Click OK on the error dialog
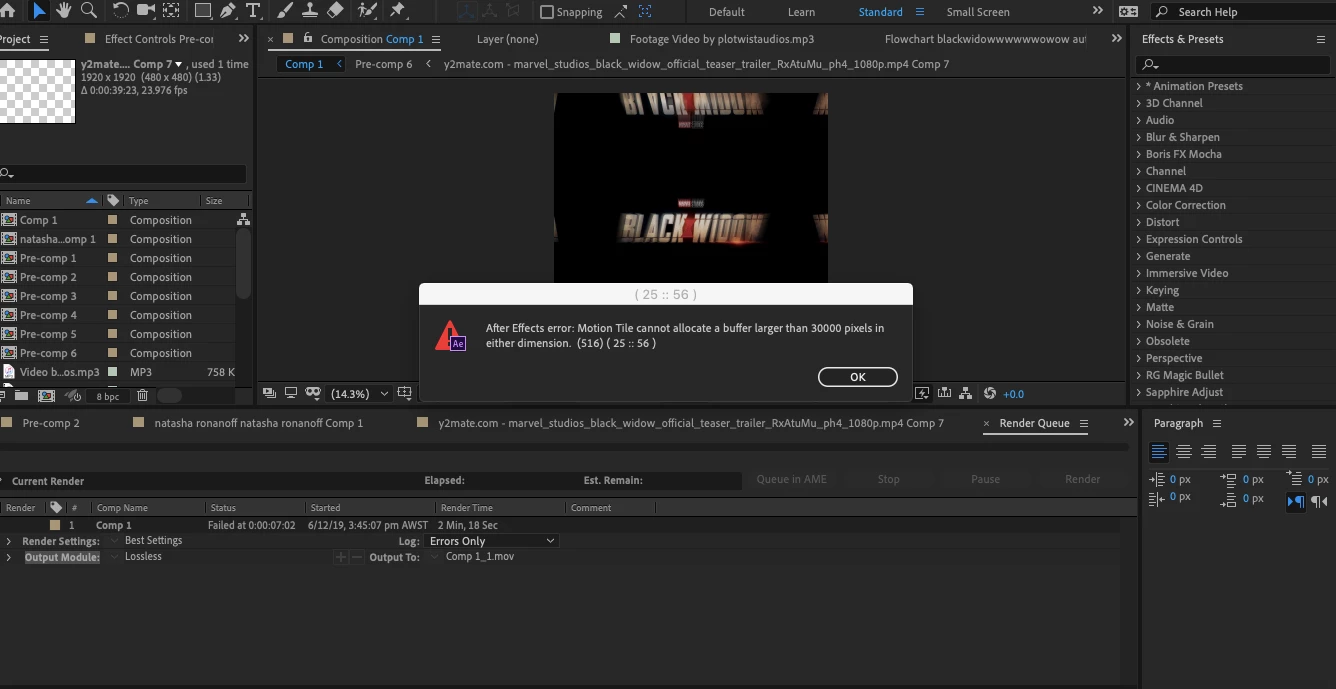Image resolution: width=1336 pixels, height=689 pixels. pyautogui.click(x=857, y=377)
